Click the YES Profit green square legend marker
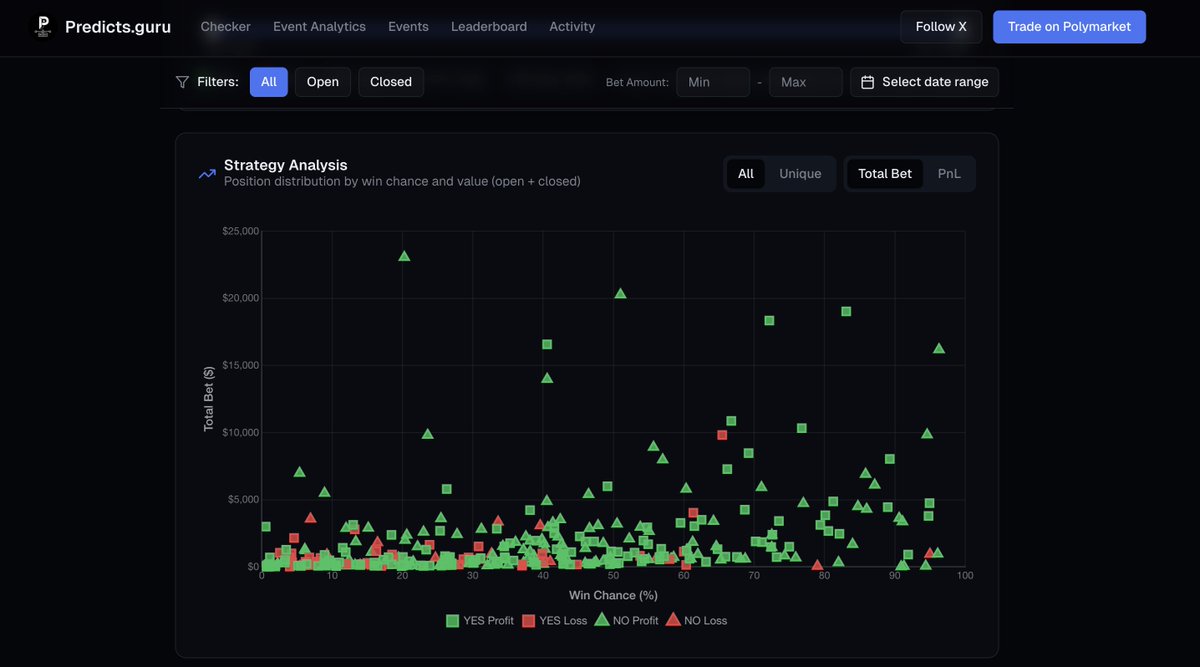The image size is (1200, 667). (451, 620)
